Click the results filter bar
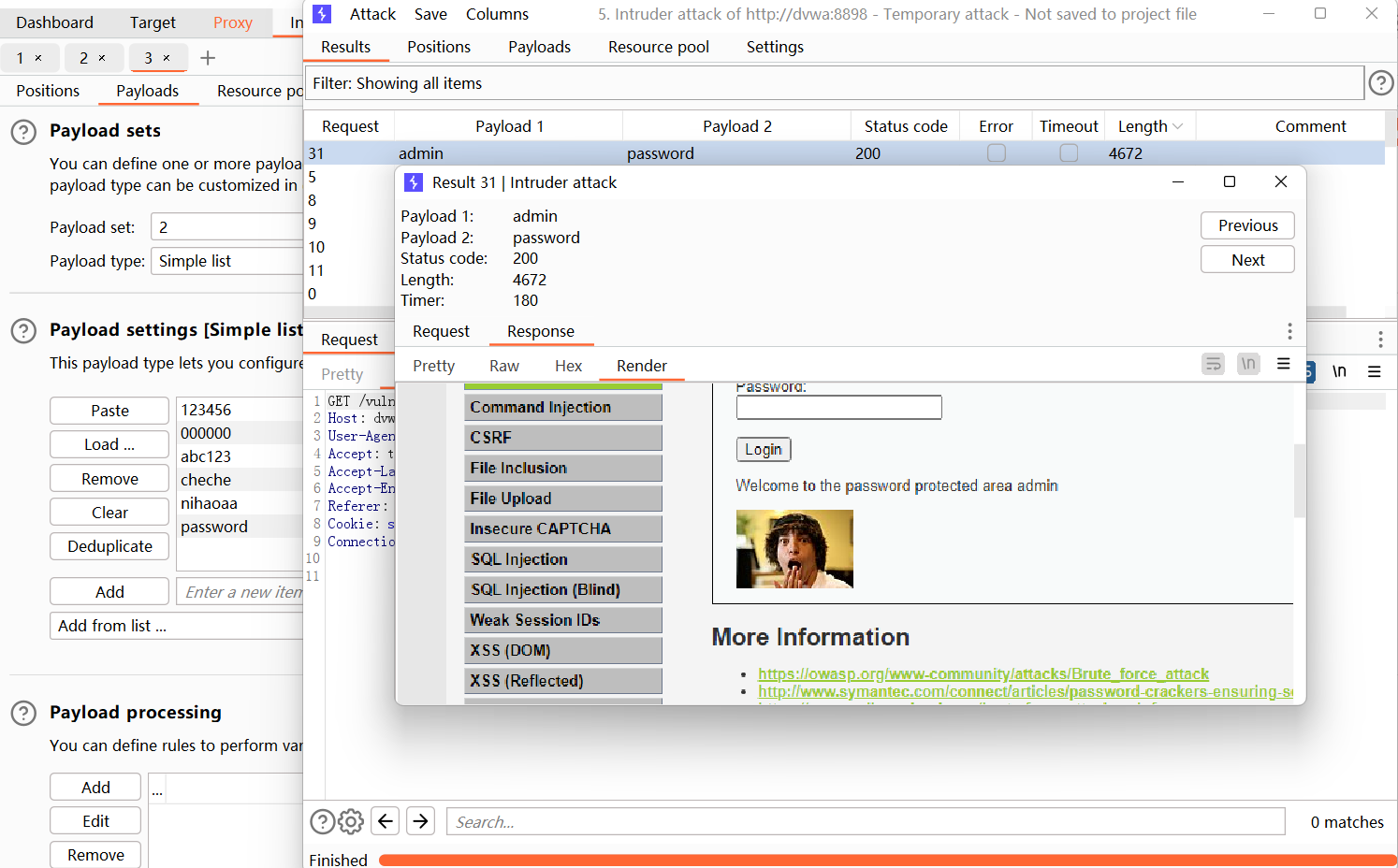 [835, 83]
